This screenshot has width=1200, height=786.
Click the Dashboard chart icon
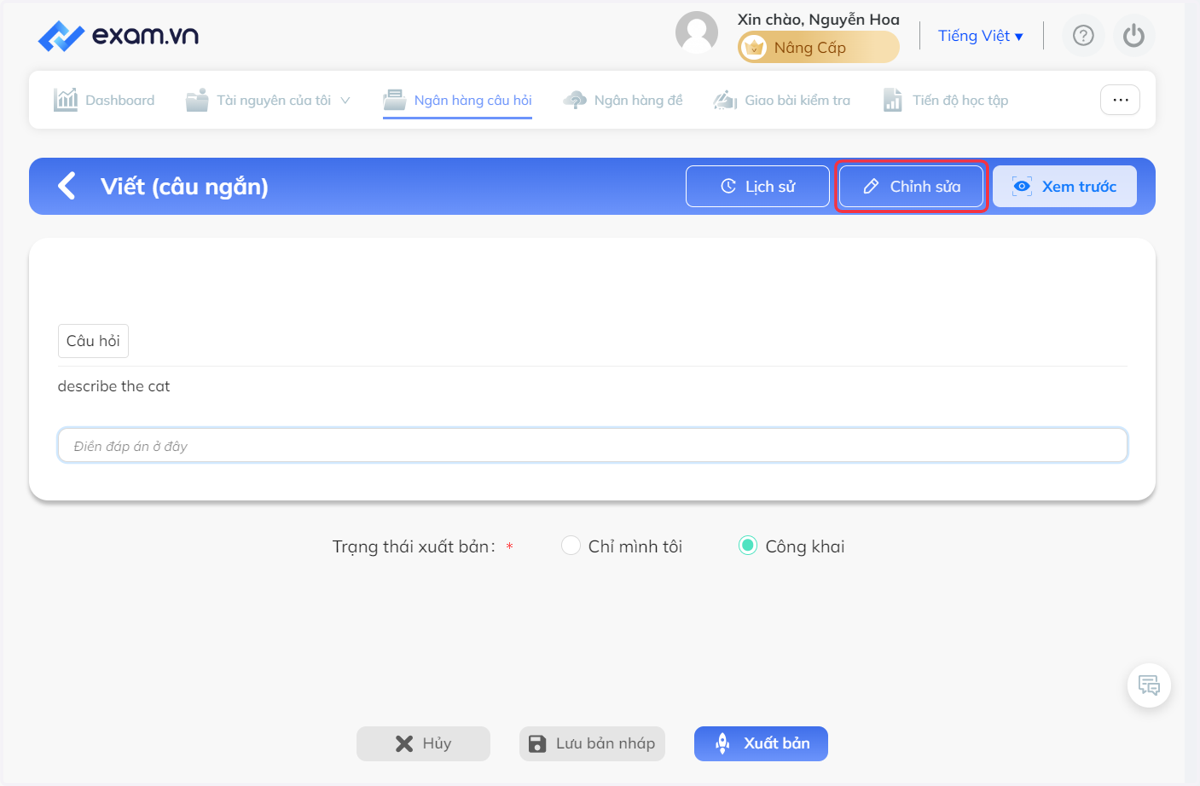point(65,100)
